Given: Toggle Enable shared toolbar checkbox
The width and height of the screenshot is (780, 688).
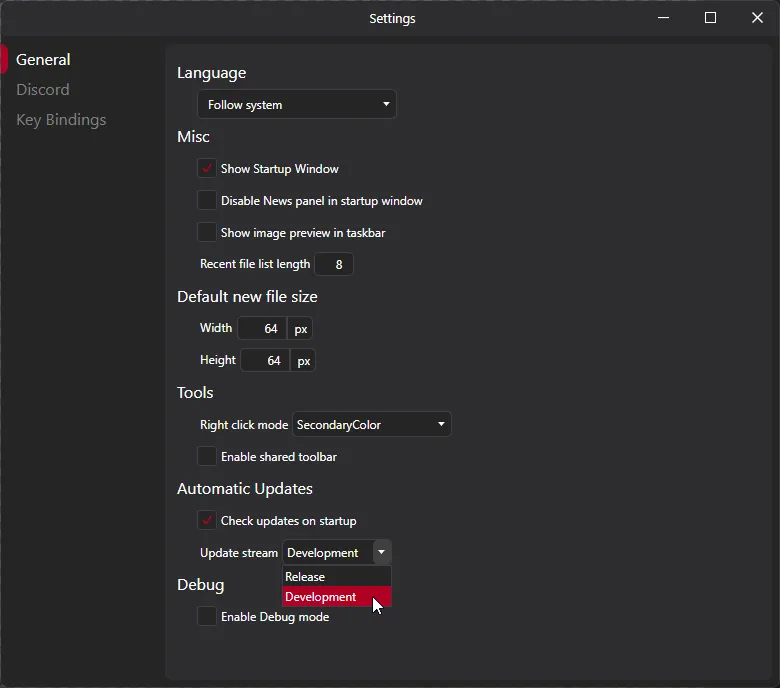Looking at the screenshot, I should (x=207, y=457).
